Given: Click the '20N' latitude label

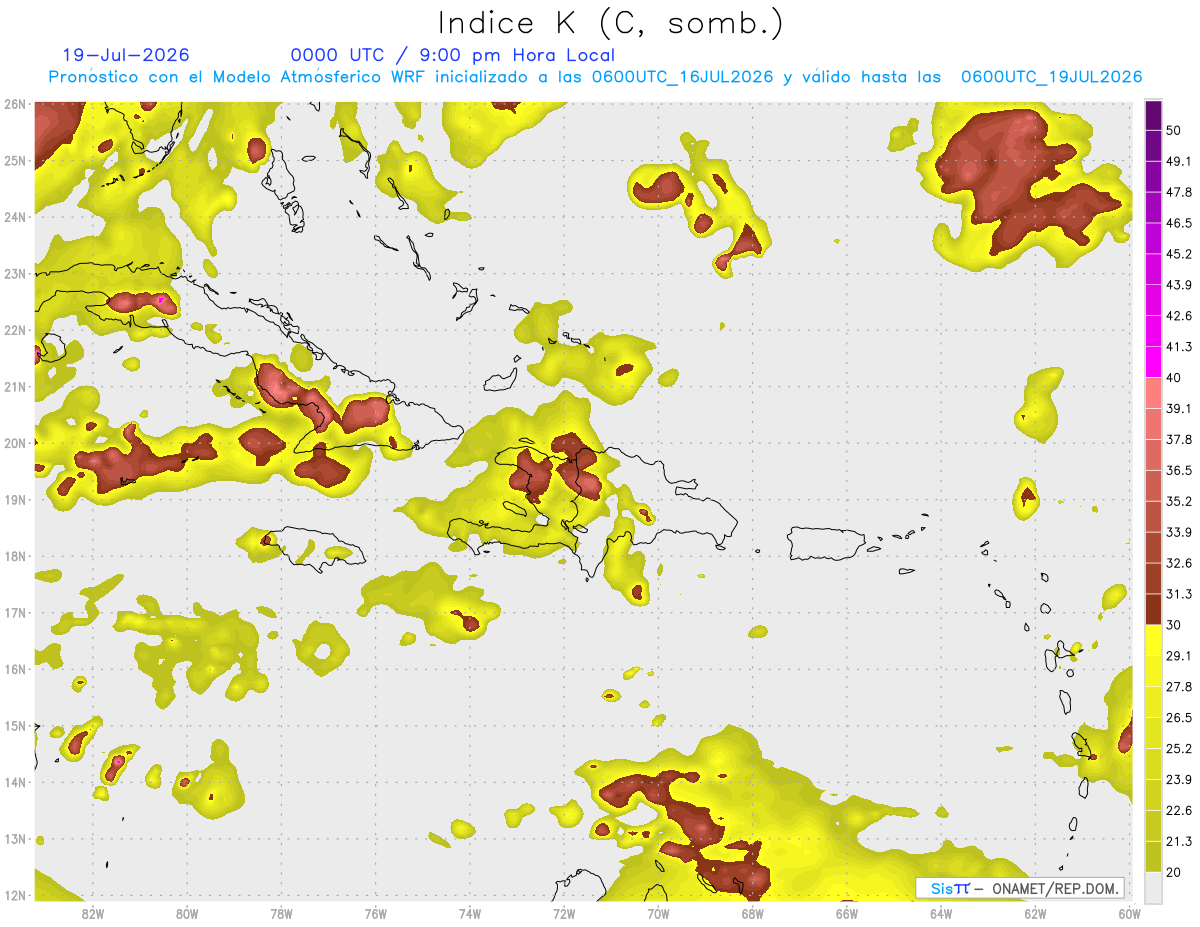Looking at the screenshot, I should click(14, 443).
